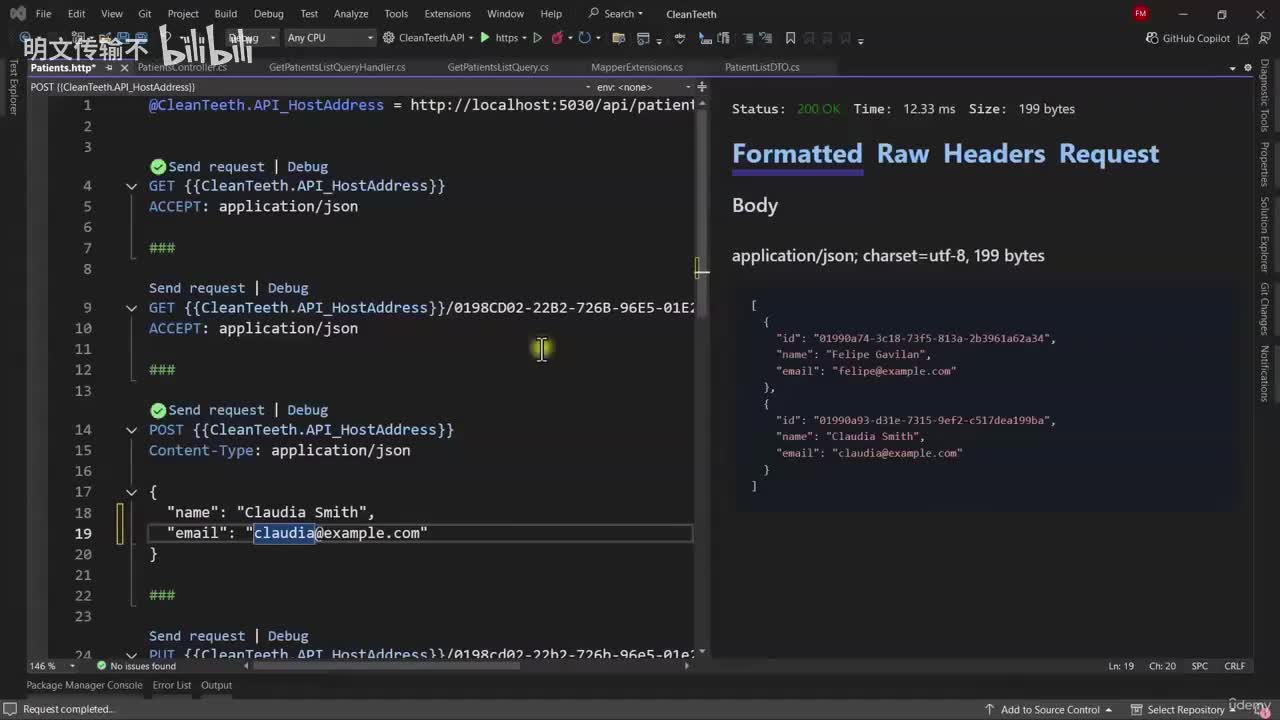Viewport: 1280px width, 720px height.
Task: Click the No issues found status icon
Action: tap(101, 666)
